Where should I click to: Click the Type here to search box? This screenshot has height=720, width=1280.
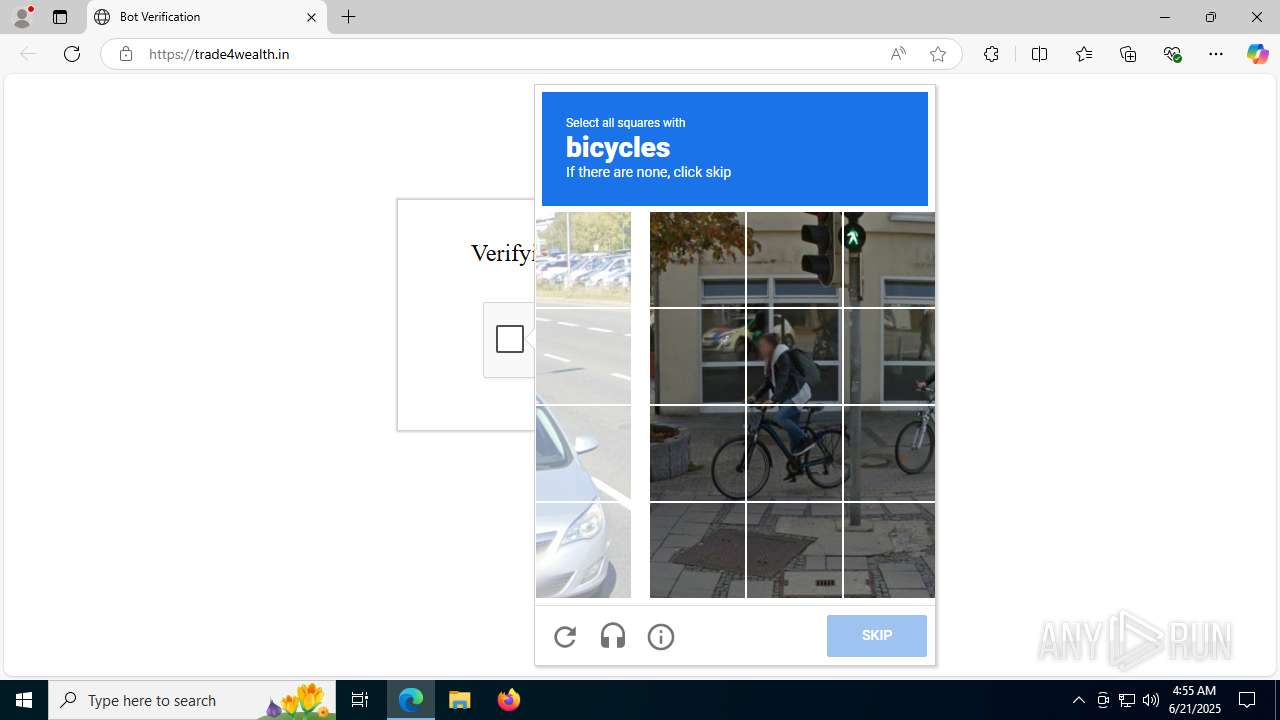(x=192, y=700)
